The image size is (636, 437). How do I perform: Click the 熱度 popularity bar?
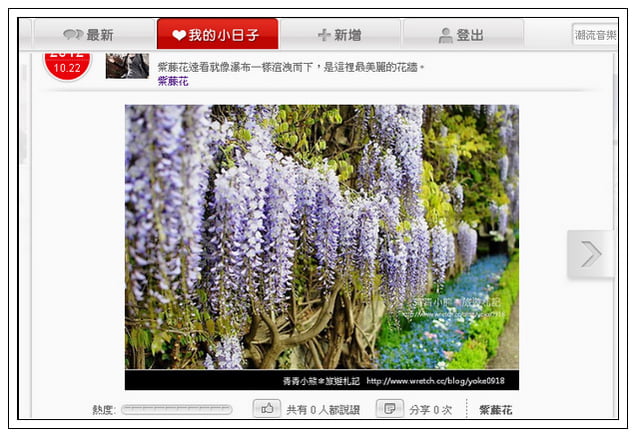tap(176, 409)
